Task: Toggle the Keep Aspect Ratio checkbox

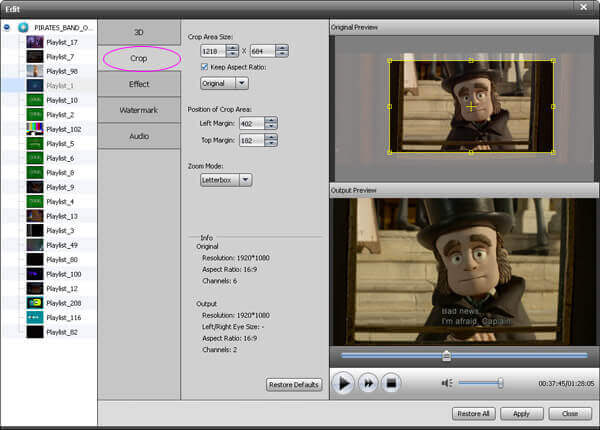Action: [x=204, y=67]
